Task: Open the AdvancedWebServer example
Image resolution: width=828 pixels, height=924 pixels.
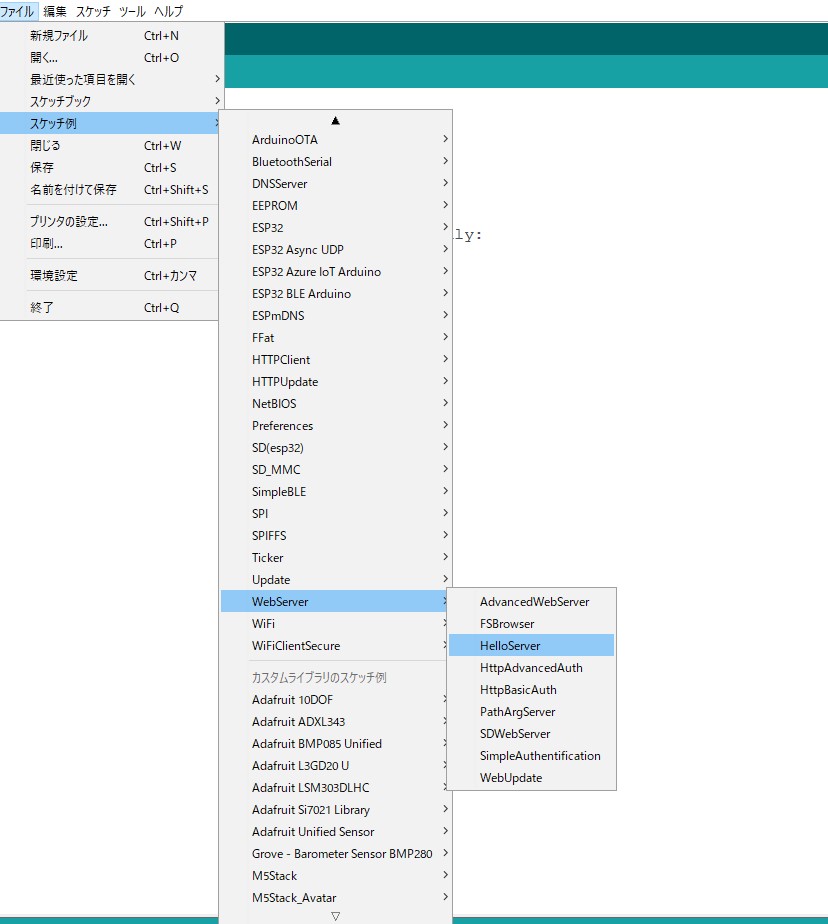Action: click(532, 602)
